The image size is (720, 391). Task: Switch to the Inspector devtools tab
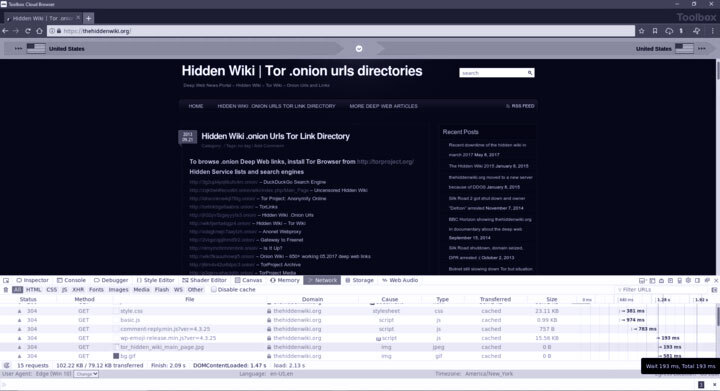[x=32, y=280]
